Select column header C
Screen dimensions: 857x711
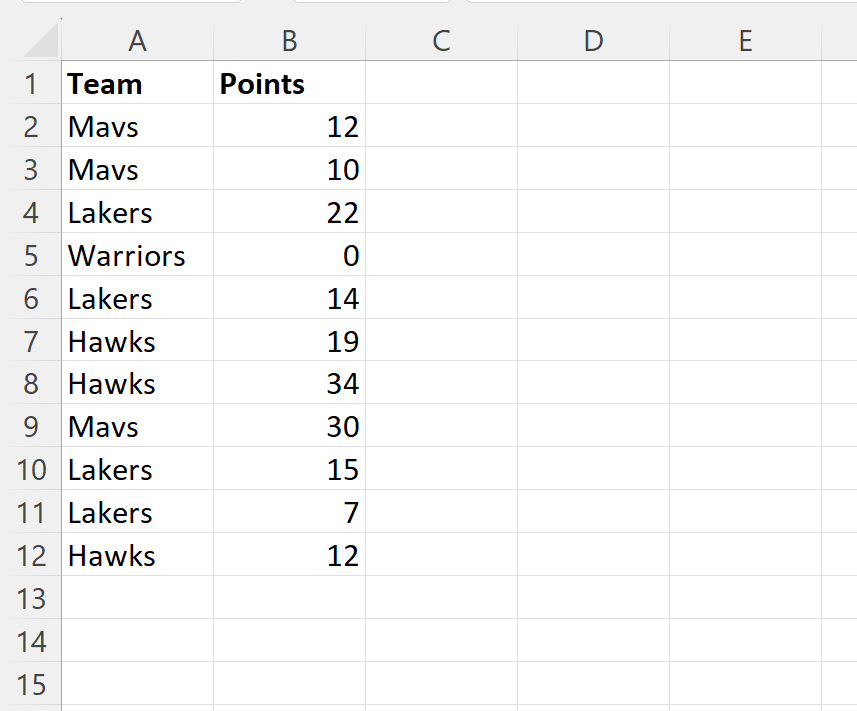click(x=440, y=41)
